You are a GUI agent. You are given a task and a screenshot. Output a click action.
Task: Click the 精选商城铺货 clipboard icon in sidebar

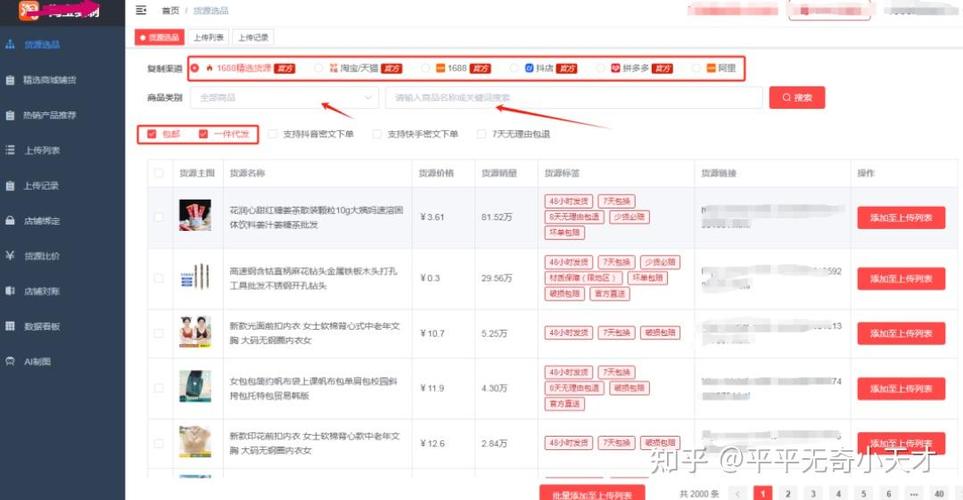pos(10,80)
